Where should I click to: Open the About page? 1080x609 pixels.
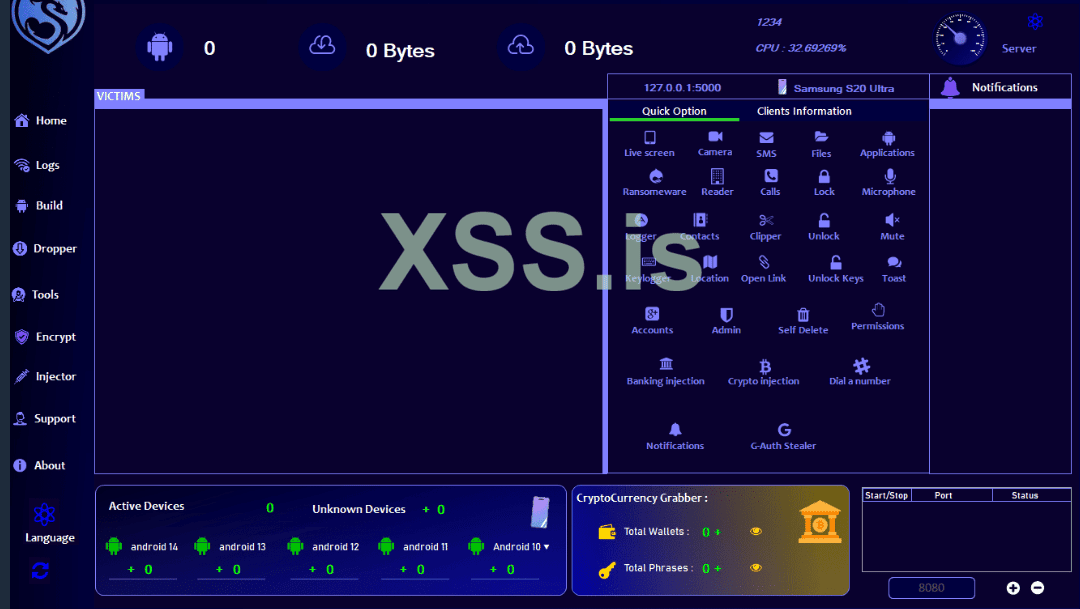point(39,466)
